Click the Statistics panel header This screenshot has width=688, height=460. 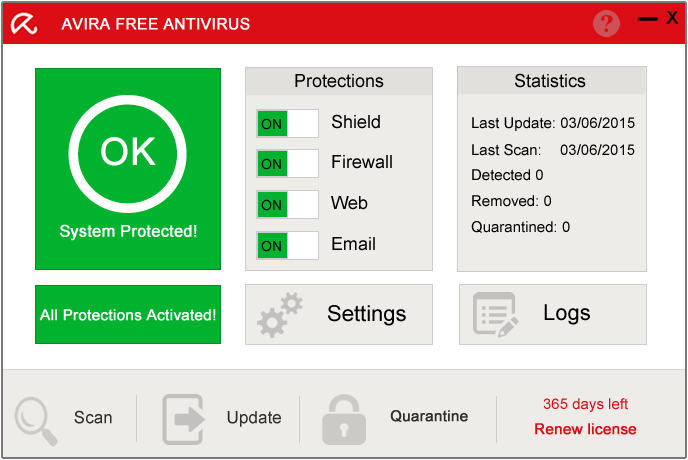pyautogui.click(x=552, y=80)
